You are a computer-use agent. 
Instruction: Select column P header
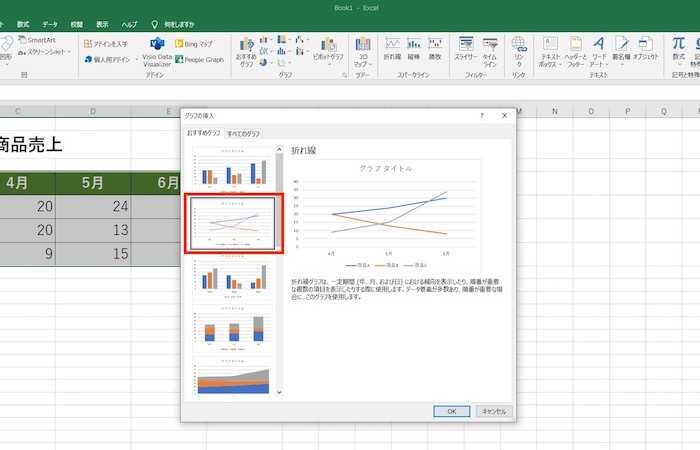pos(627,111)
